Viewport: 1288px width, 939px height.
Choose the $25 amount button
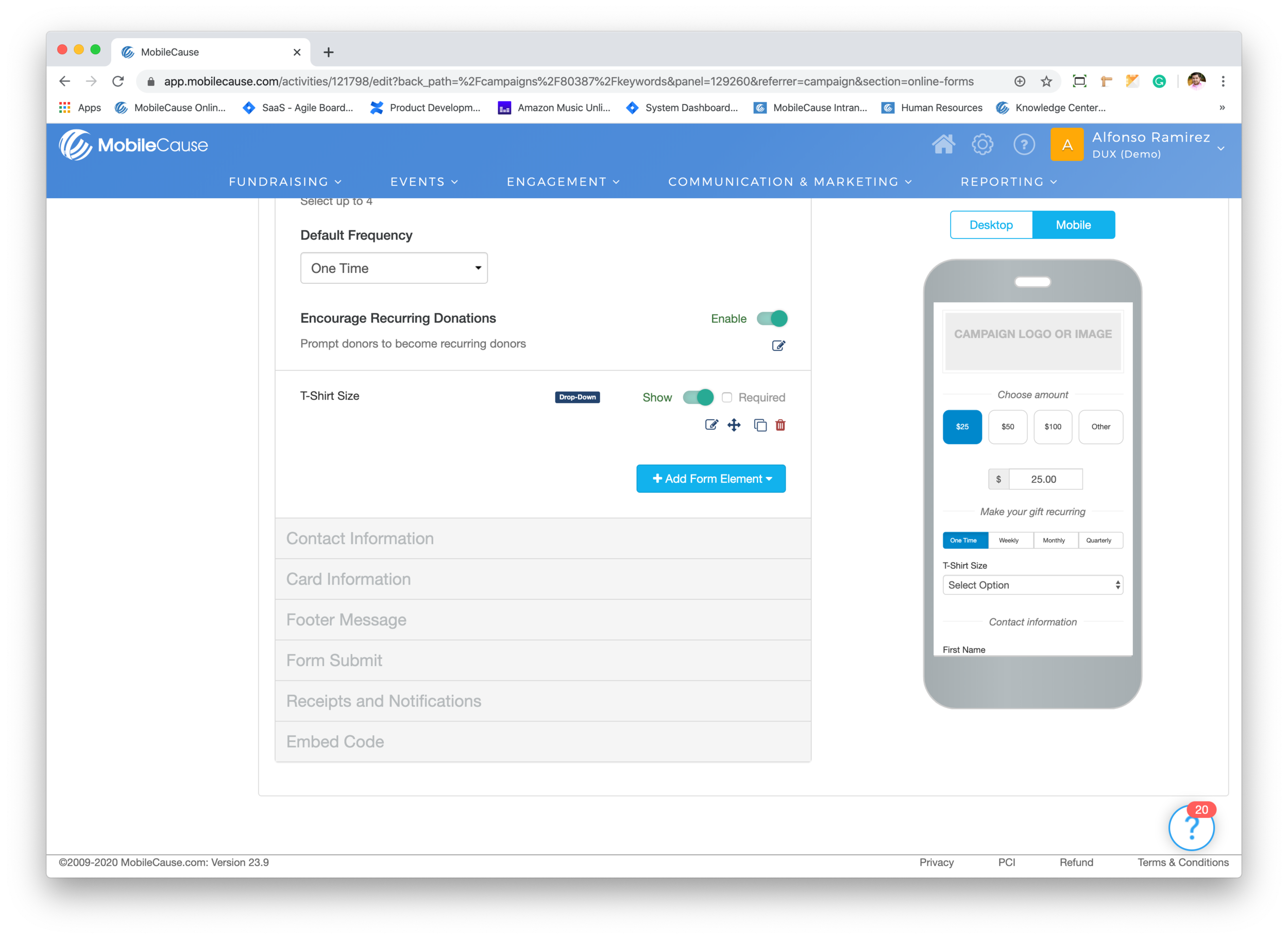click(x=962, y=426)
